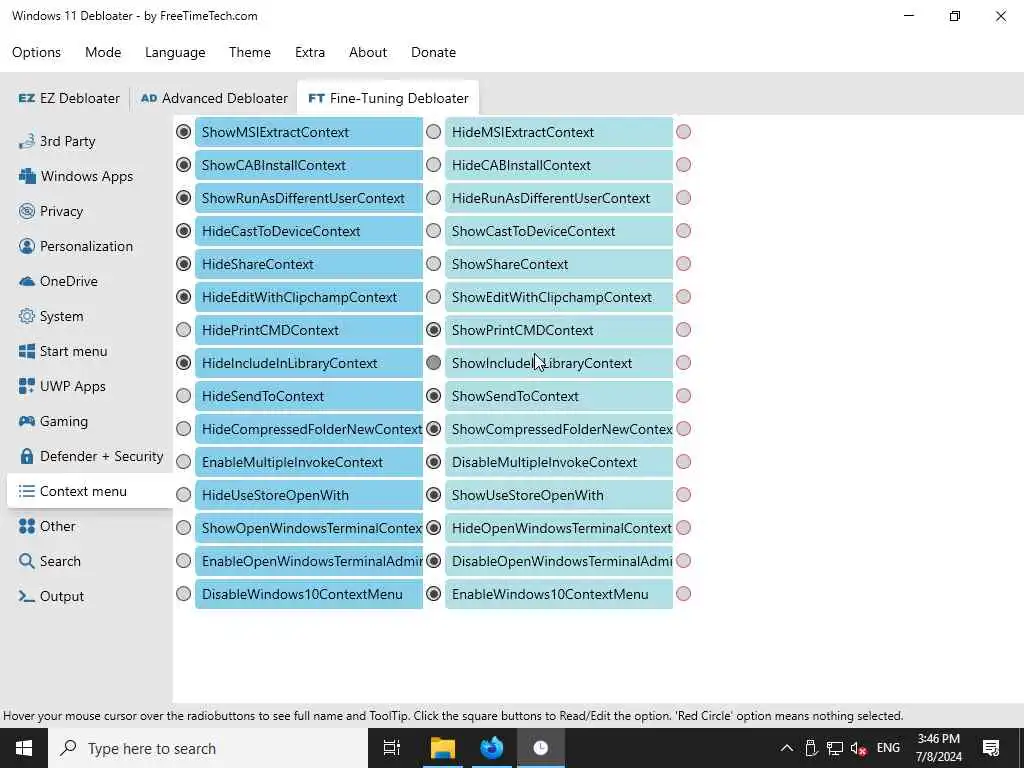Select the HideSendToContext radio button

pos(184,396)
